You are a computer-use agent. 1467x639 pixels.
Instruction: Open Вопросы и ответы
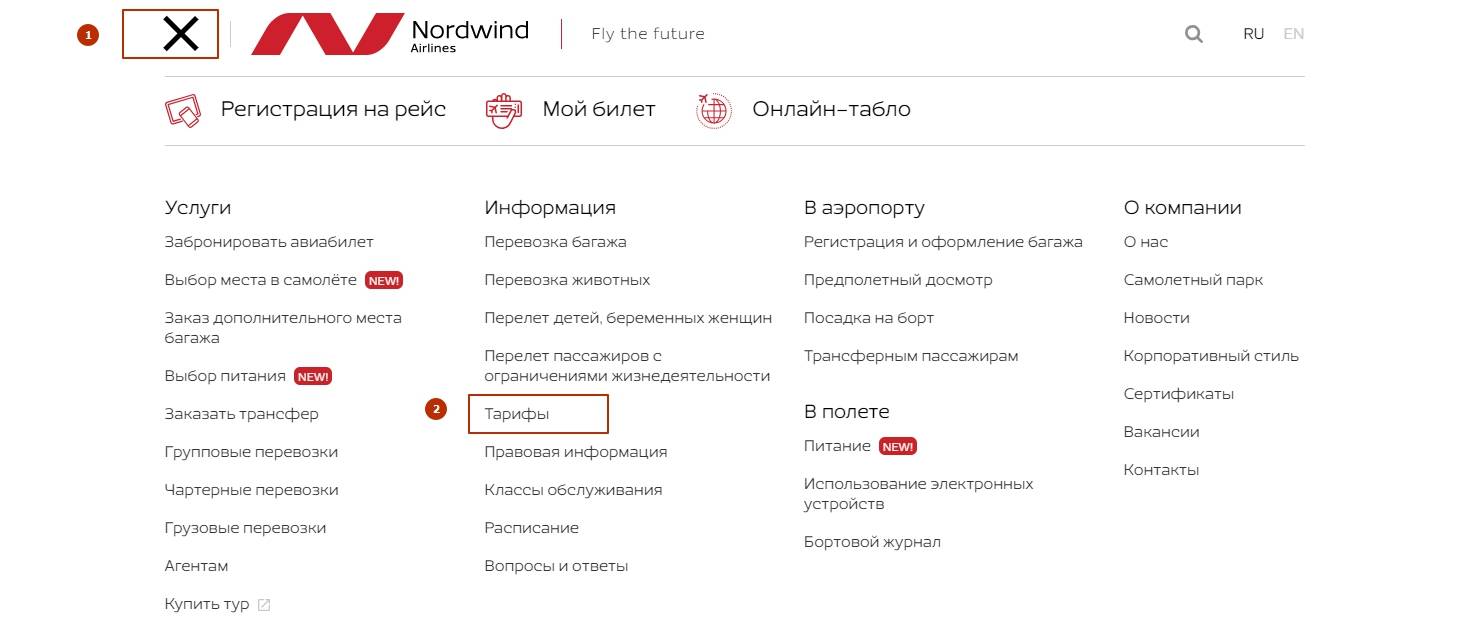point(556,566)
